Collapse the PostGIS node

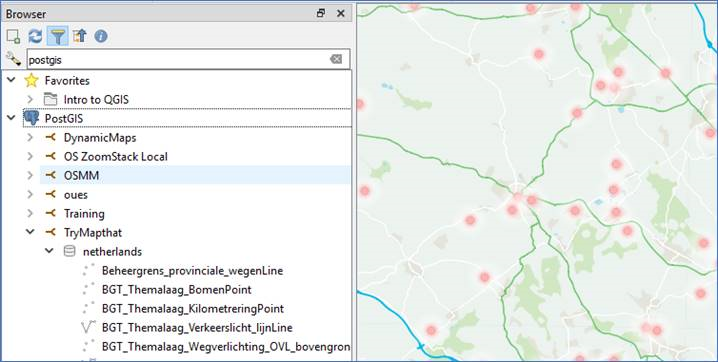11,118
